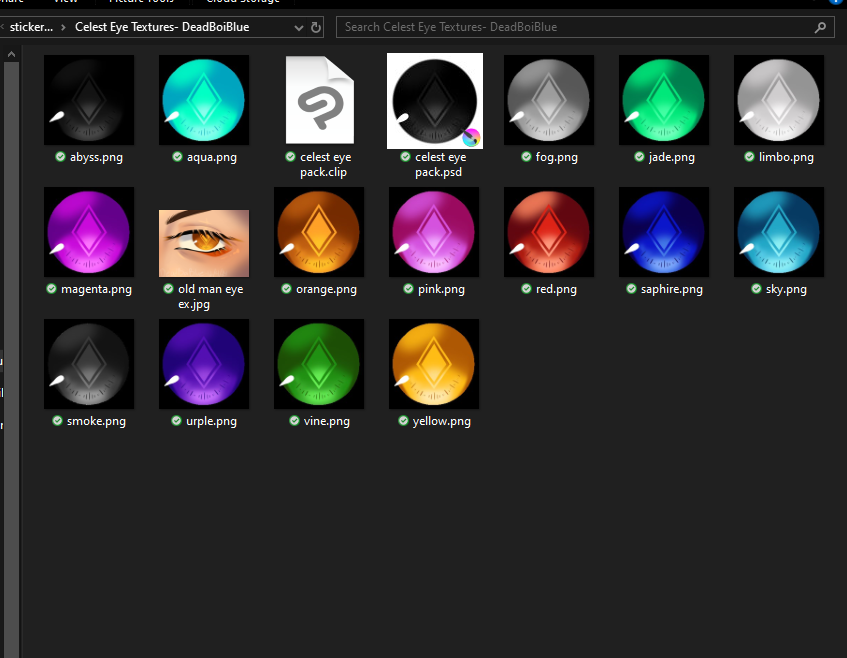This screenshot has width=847, height=658.
Task: Click the smoke.png file name
Action: pyautogui.click(x=96, y=421)
